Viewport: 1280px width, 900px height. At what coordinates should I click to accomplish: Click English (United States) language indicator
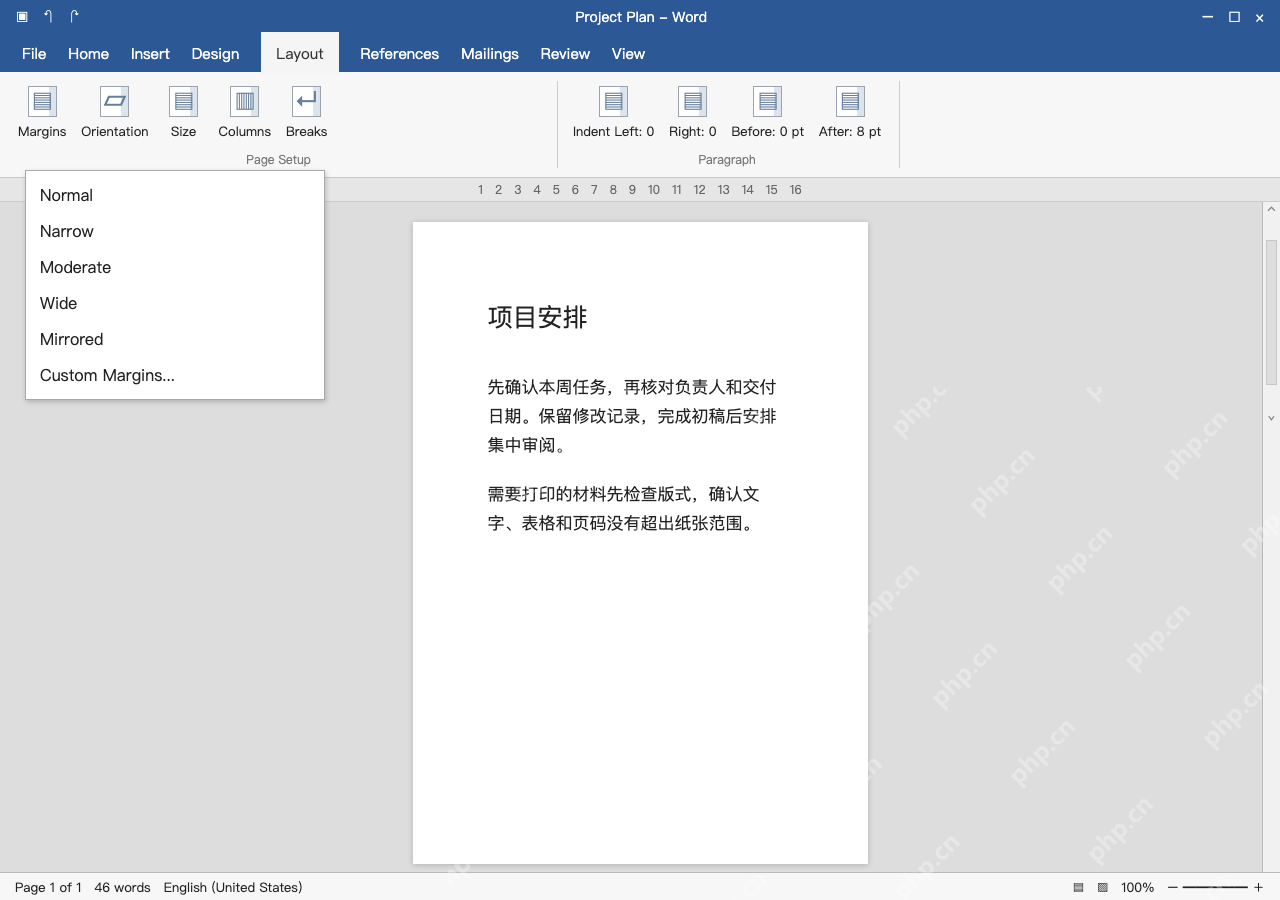pos(233,888)
